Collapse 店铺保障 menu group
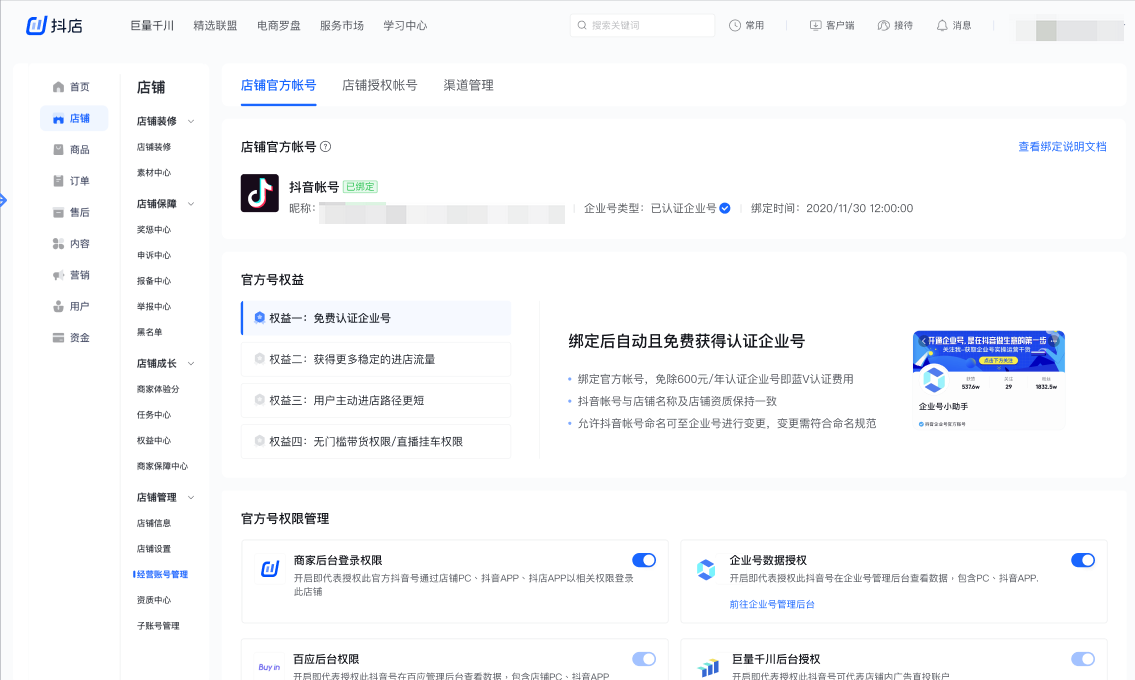The height and width of the screenshot is (680, 1135). (x=191, y=204)
